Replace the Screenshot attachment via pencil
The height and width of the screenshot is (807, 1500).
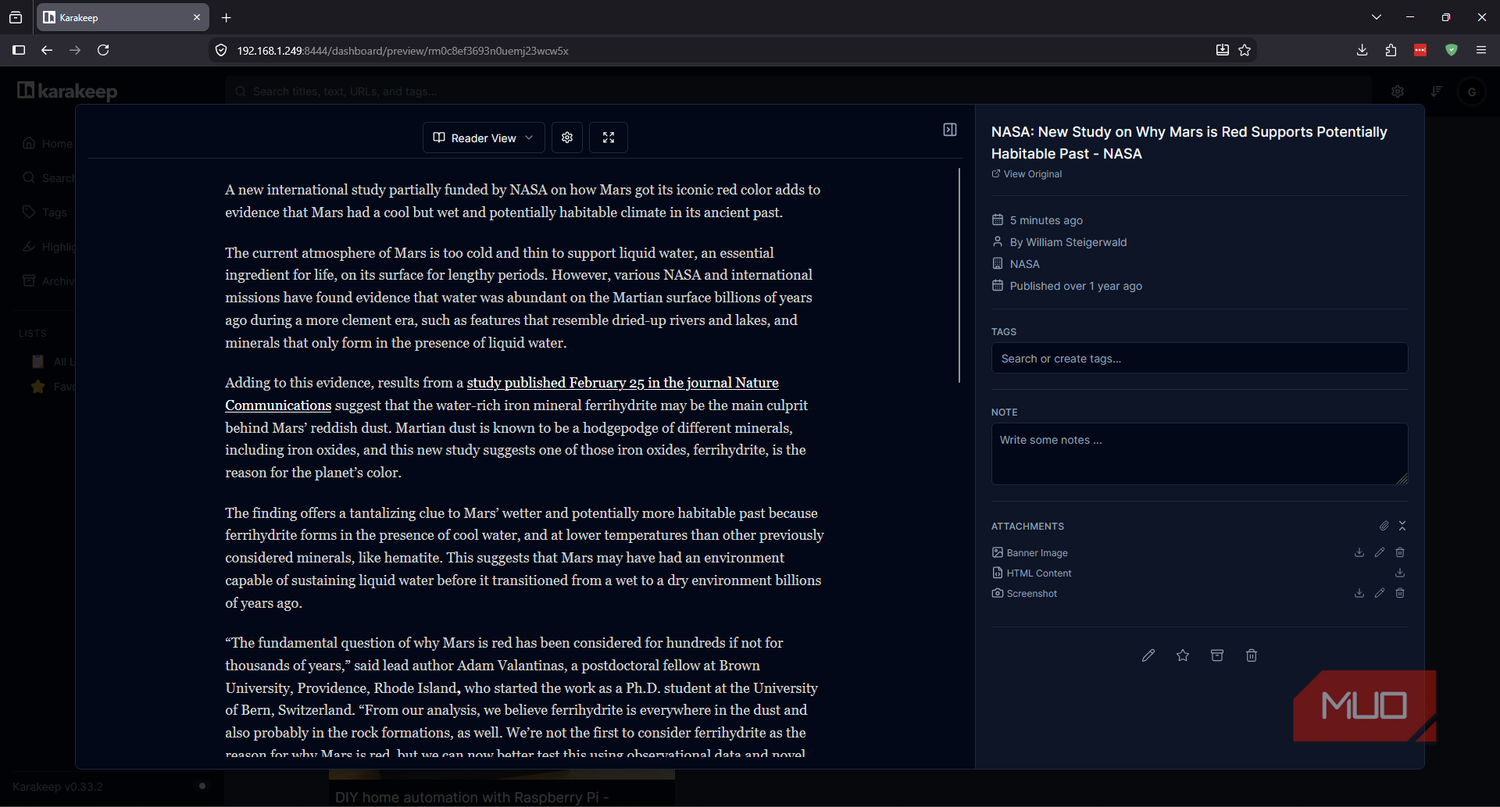1380,593
